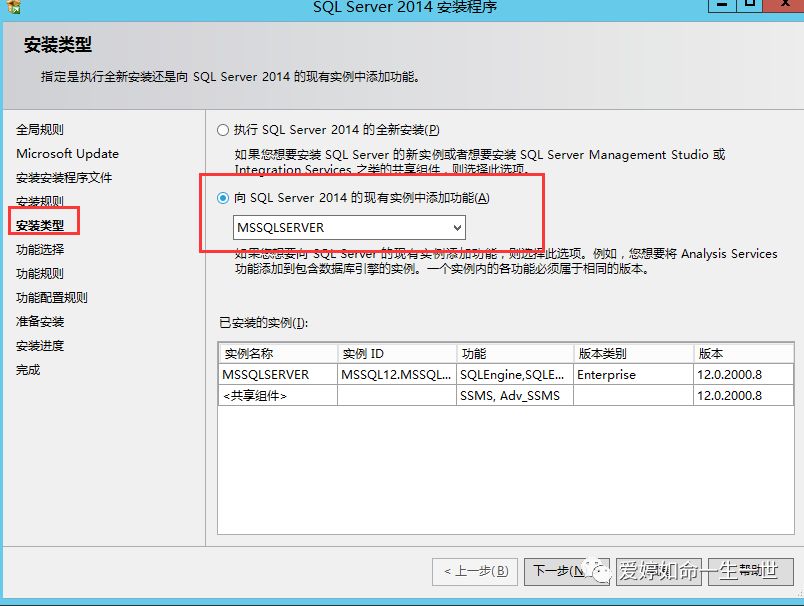Open the MSSQLSERVER instance dropdown
This screenshot has height=606, width=804.
tap(349, 228)
